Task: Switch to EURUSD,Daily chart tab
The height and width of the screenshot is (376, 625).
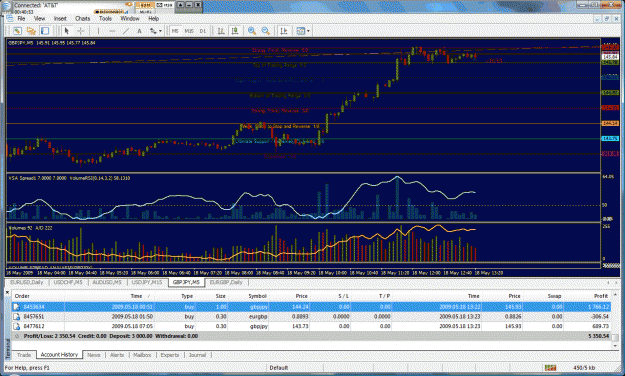Action: pyautogui.click(x=26, y=282)
